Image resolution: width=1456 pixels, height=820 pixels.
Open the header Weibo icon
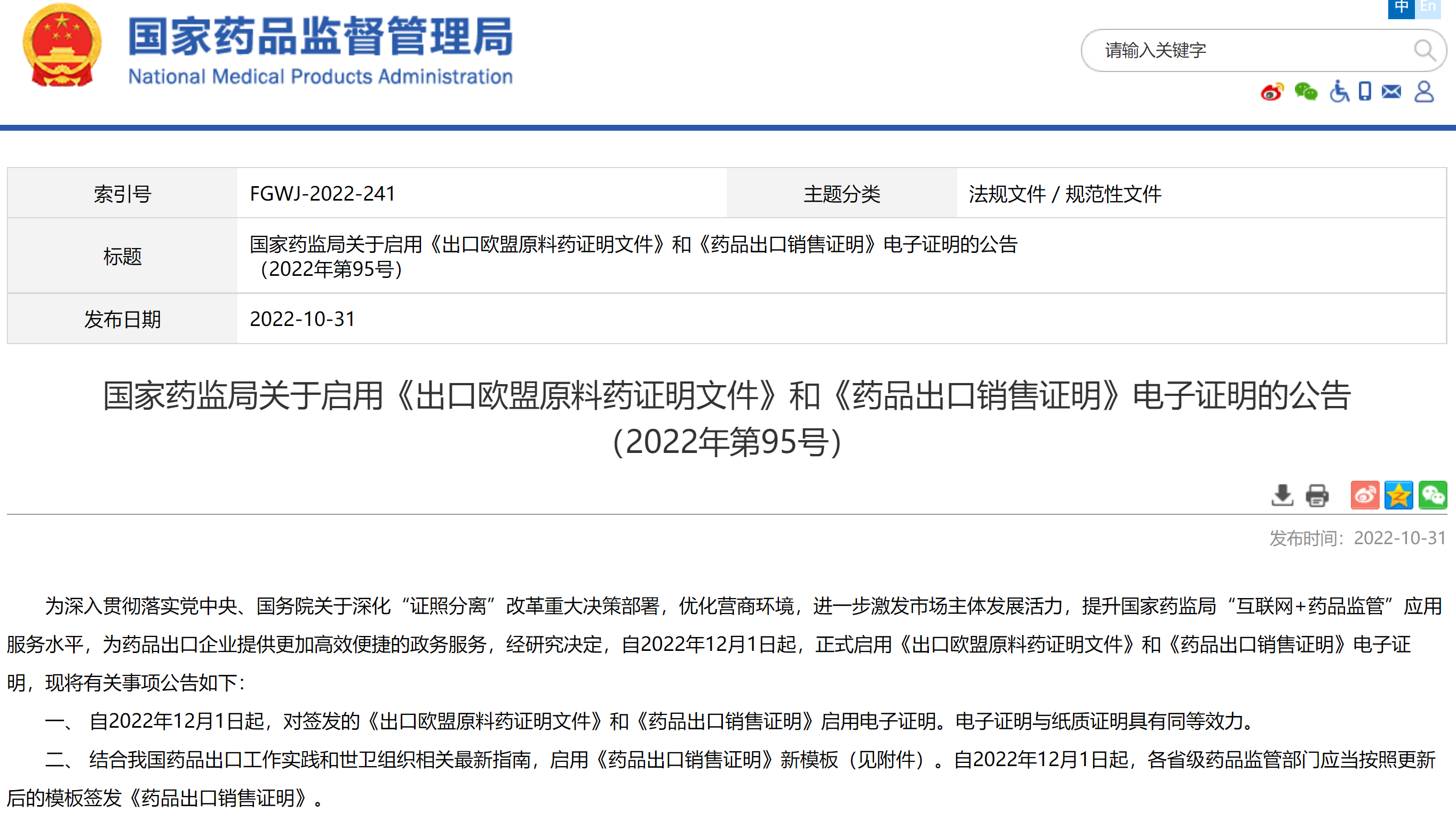coord(1272,92)
